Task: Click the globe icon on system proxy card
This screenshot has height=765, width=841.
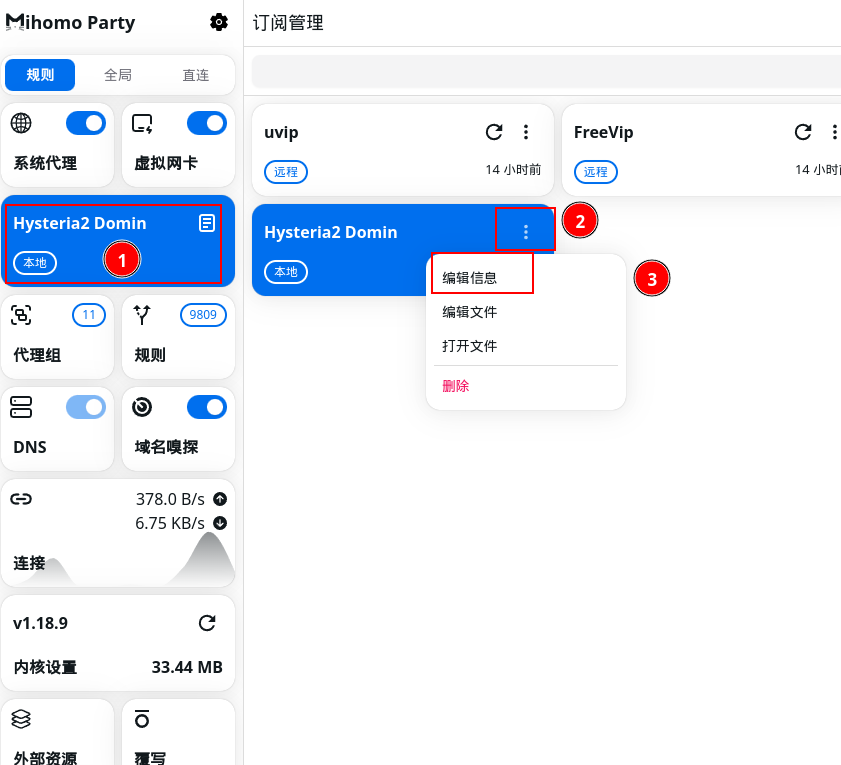Action: (x=21, y=123)
